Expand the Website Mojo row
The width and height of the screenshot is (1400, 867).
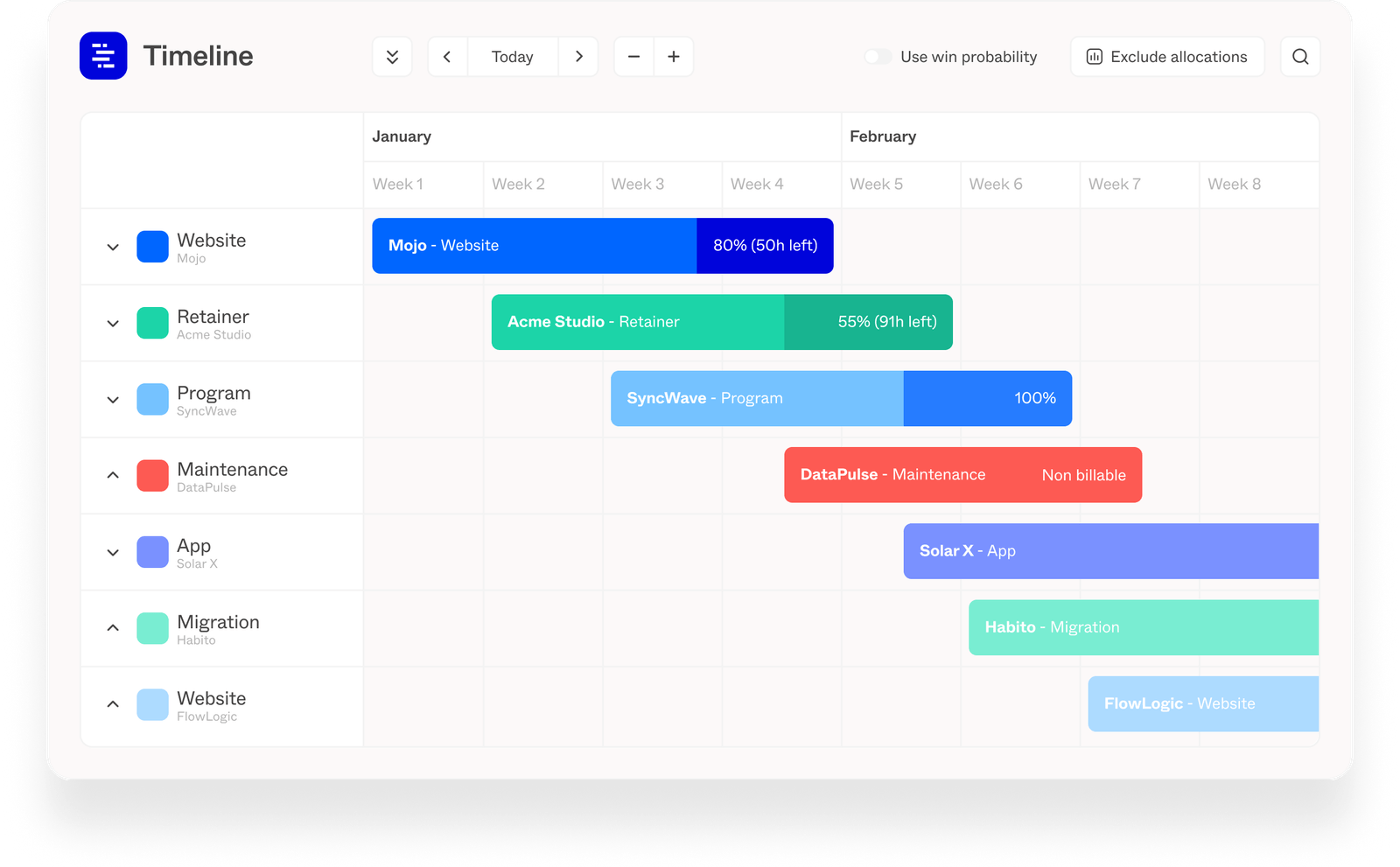(113, 247)
